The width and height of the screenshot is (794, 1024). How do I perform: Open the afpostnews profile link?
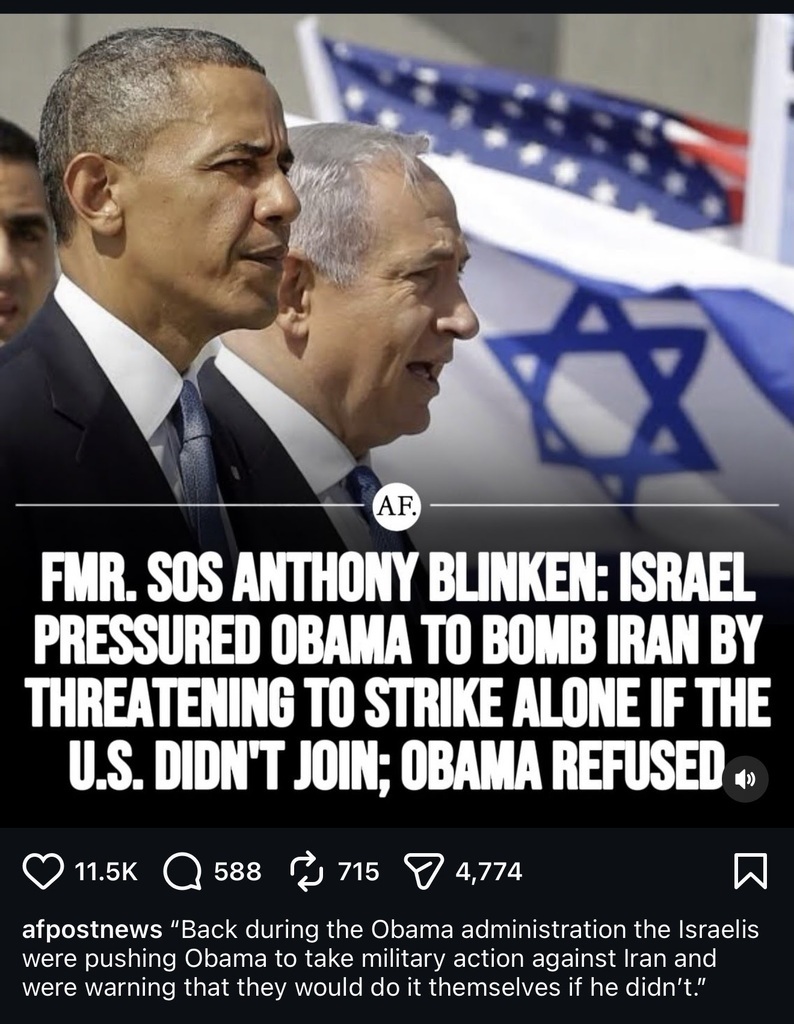click(92, 929)
